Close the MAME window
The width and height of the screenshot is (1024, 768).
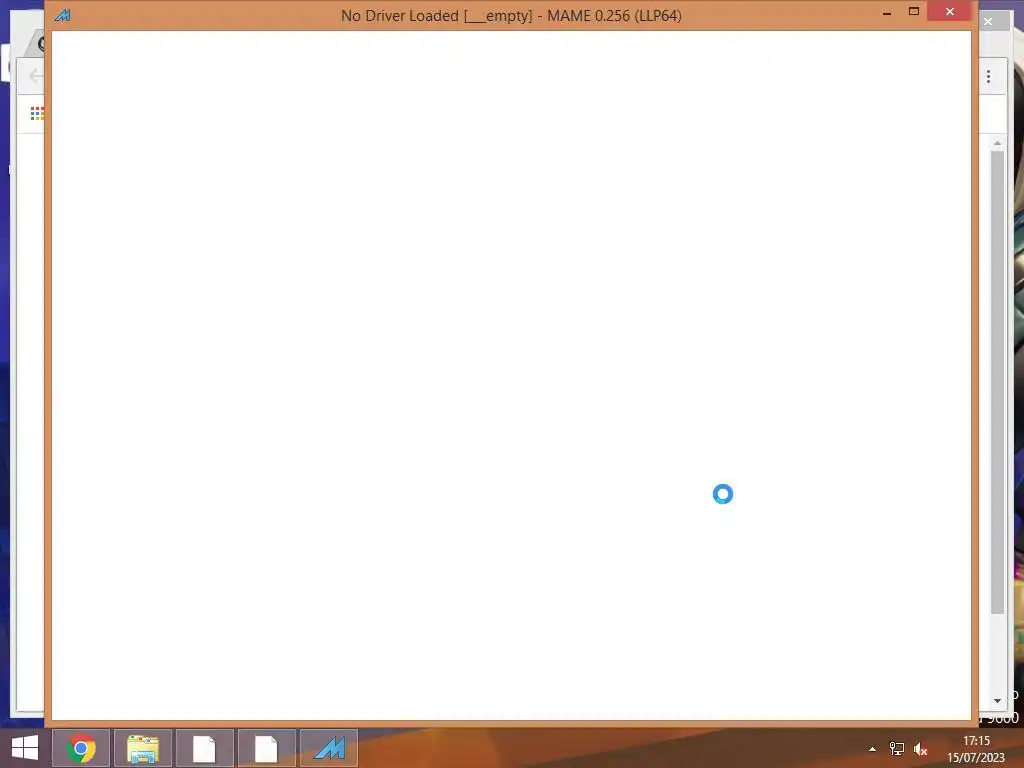950,12
